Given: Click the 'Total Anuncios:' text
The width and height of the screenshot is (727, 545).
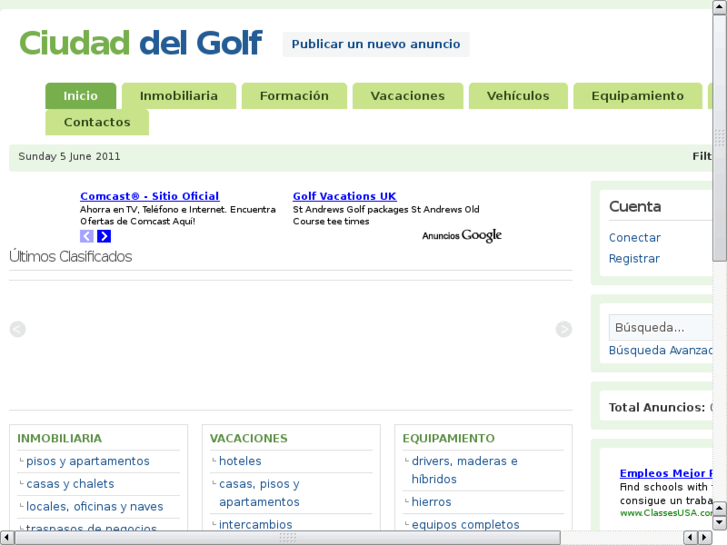Looking at the screenshot, I should coord(657,407).
